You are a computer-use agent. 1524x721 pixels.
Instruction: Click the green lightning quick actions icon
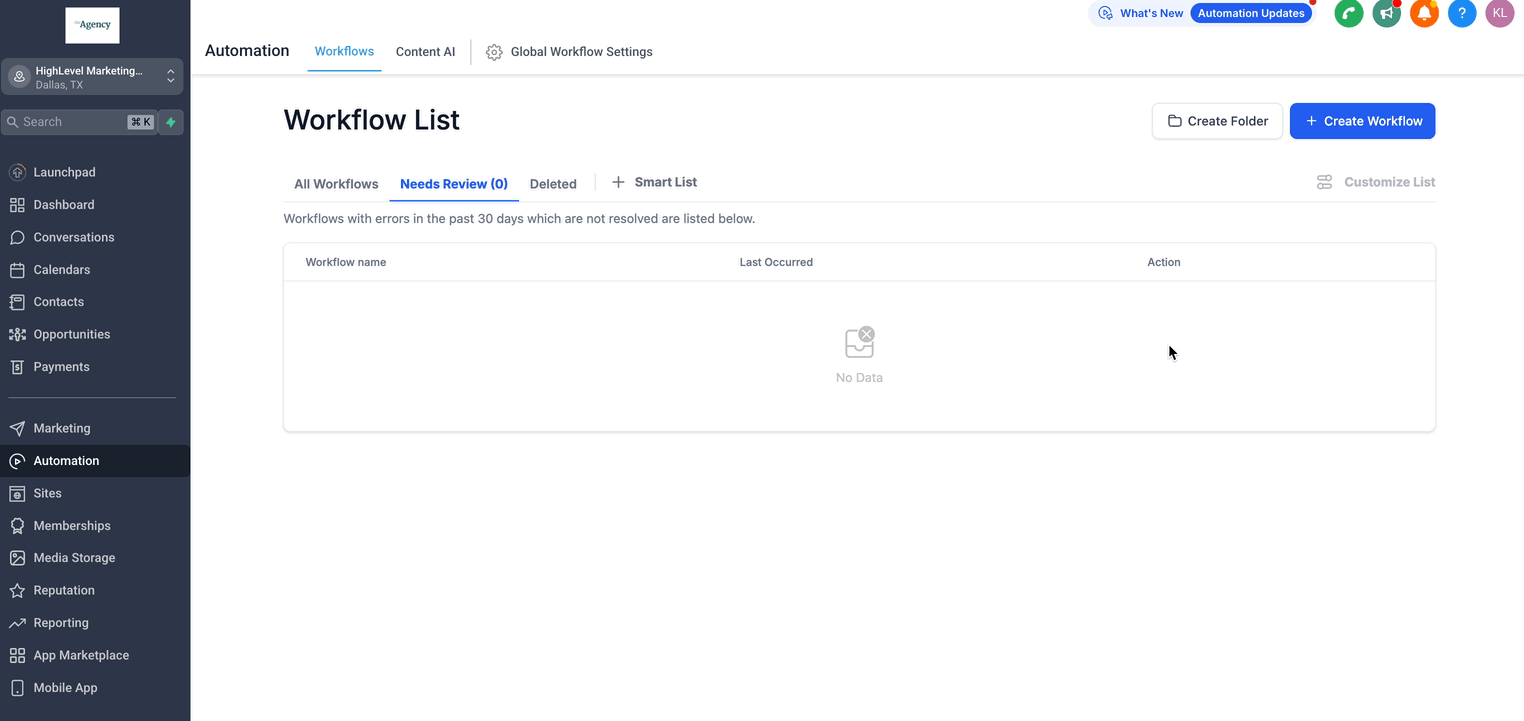pyautogui.click(x=171, y=122)
